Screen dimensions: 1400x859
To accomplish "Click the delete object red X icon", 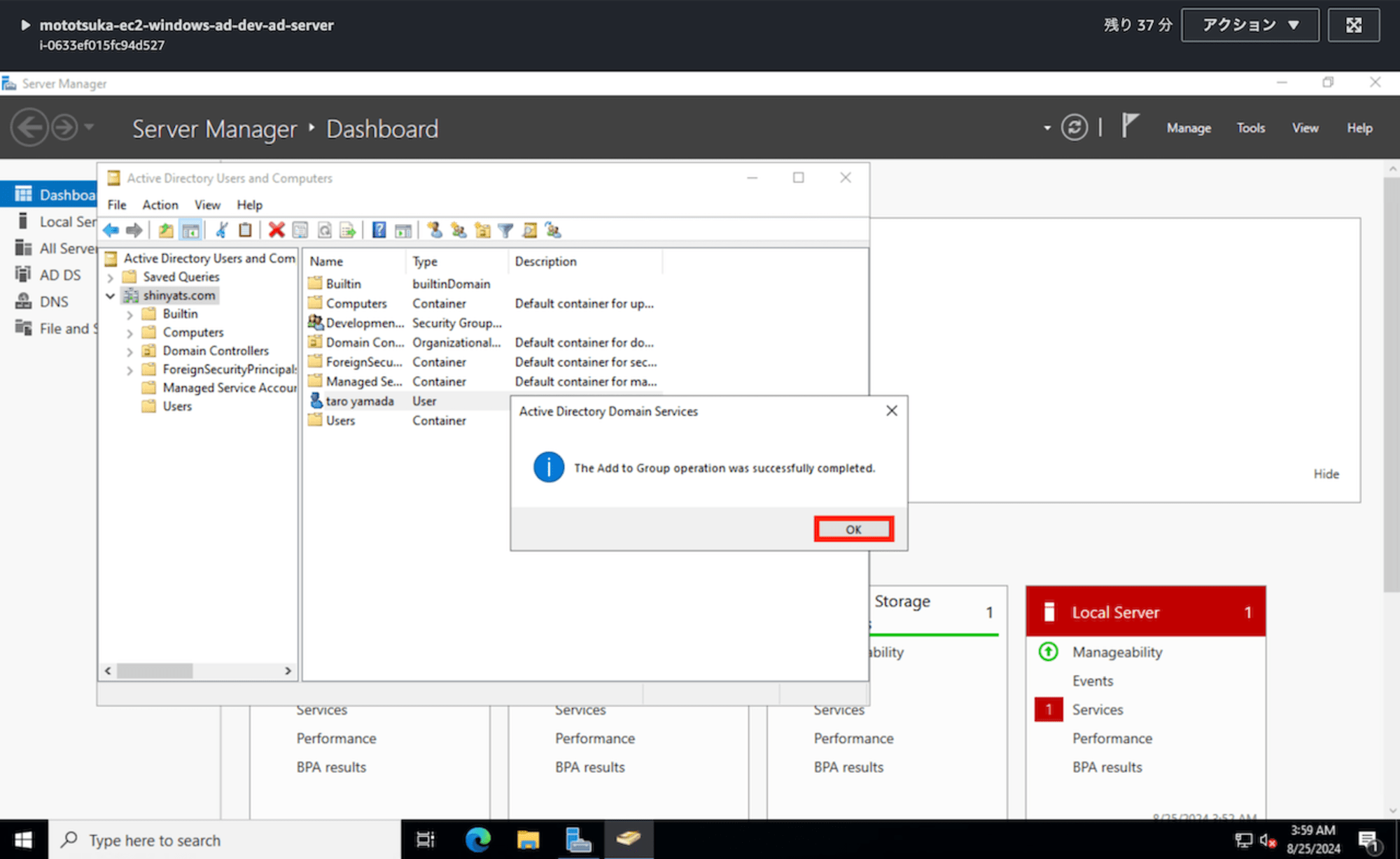I will (278, 230).
